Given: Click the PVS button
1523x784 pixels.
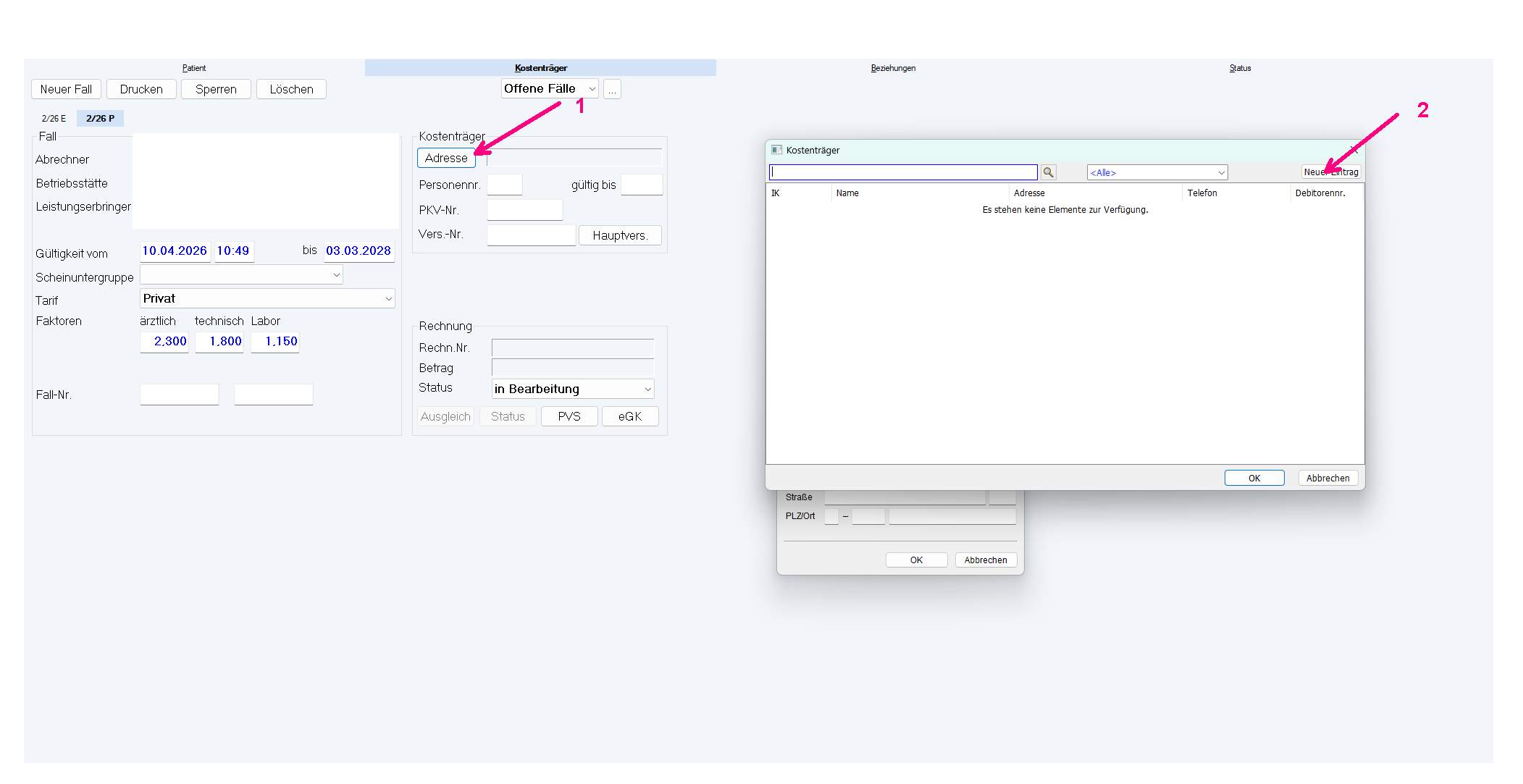Looking at the screenshot, I should pyautogui.click(x=569, y=416).
